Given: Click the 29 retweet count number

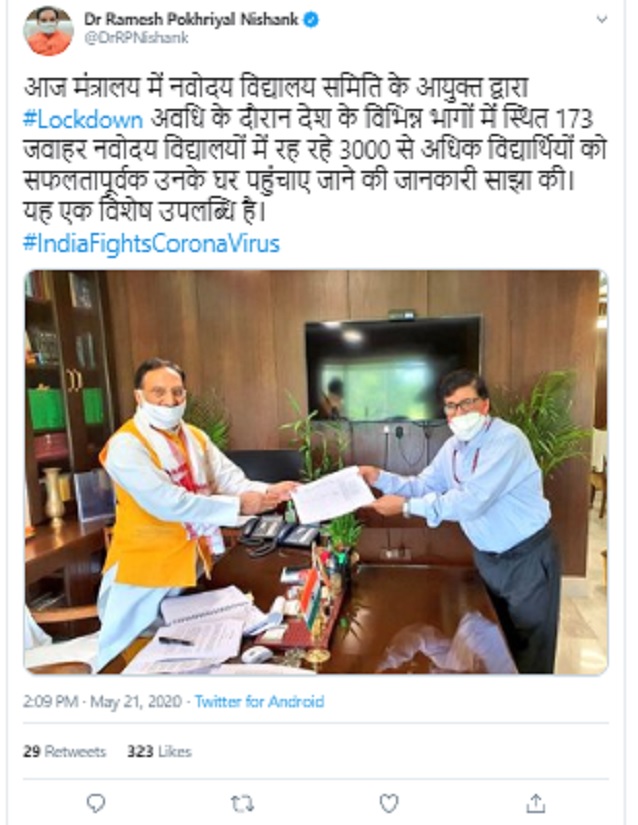Looking at the screenshot, I should pyautogui.click(x=32, y=751).
